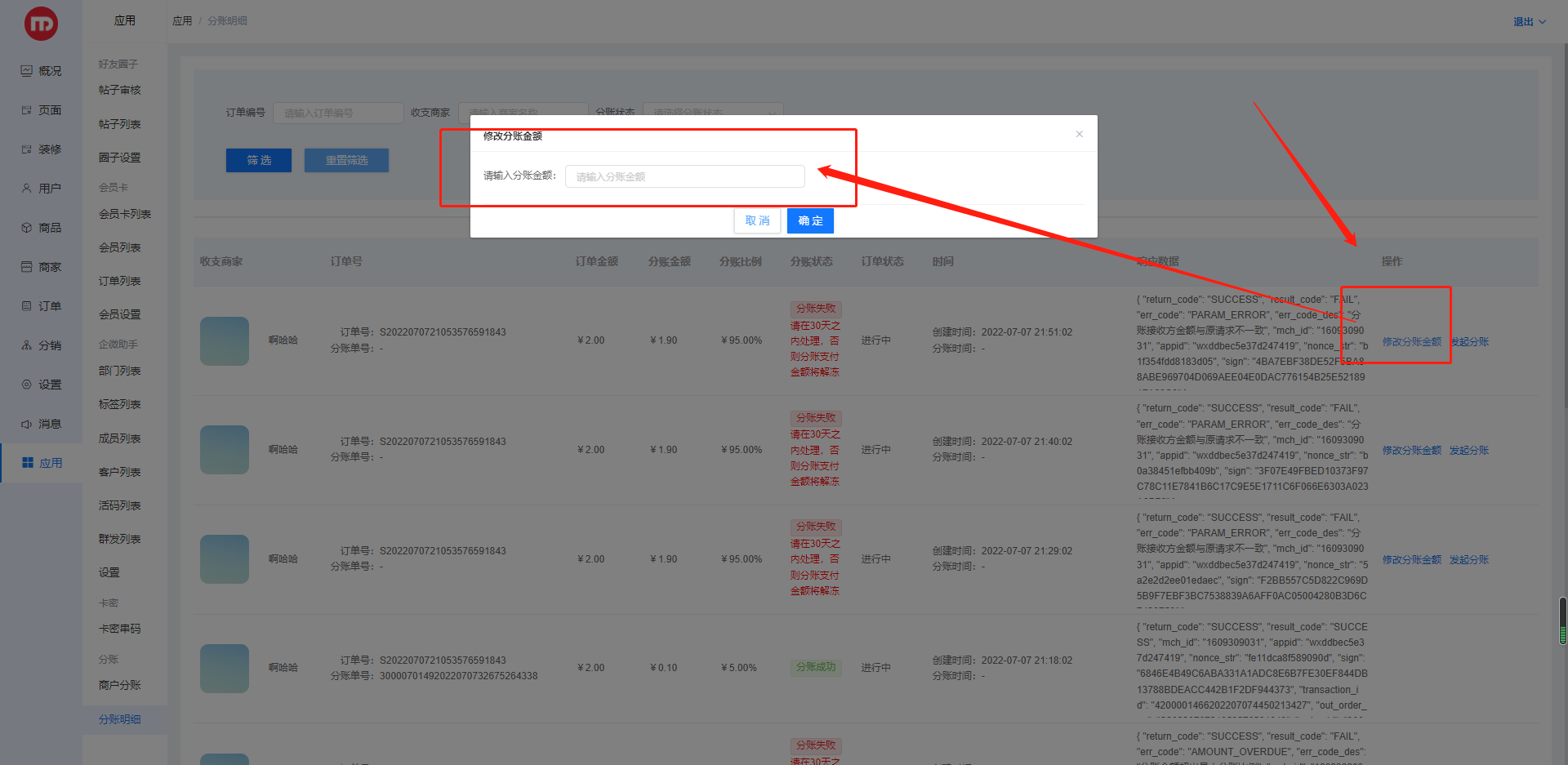Click 发起分账 for 21:40:02 row
The image size is (1568, 765).
coord(1469,450)
